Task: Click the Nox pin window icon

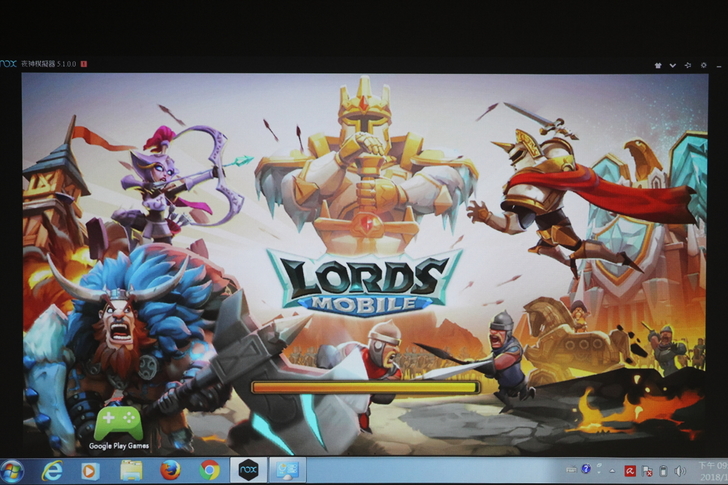Action: pyautogui.click(x=688, y=65)
